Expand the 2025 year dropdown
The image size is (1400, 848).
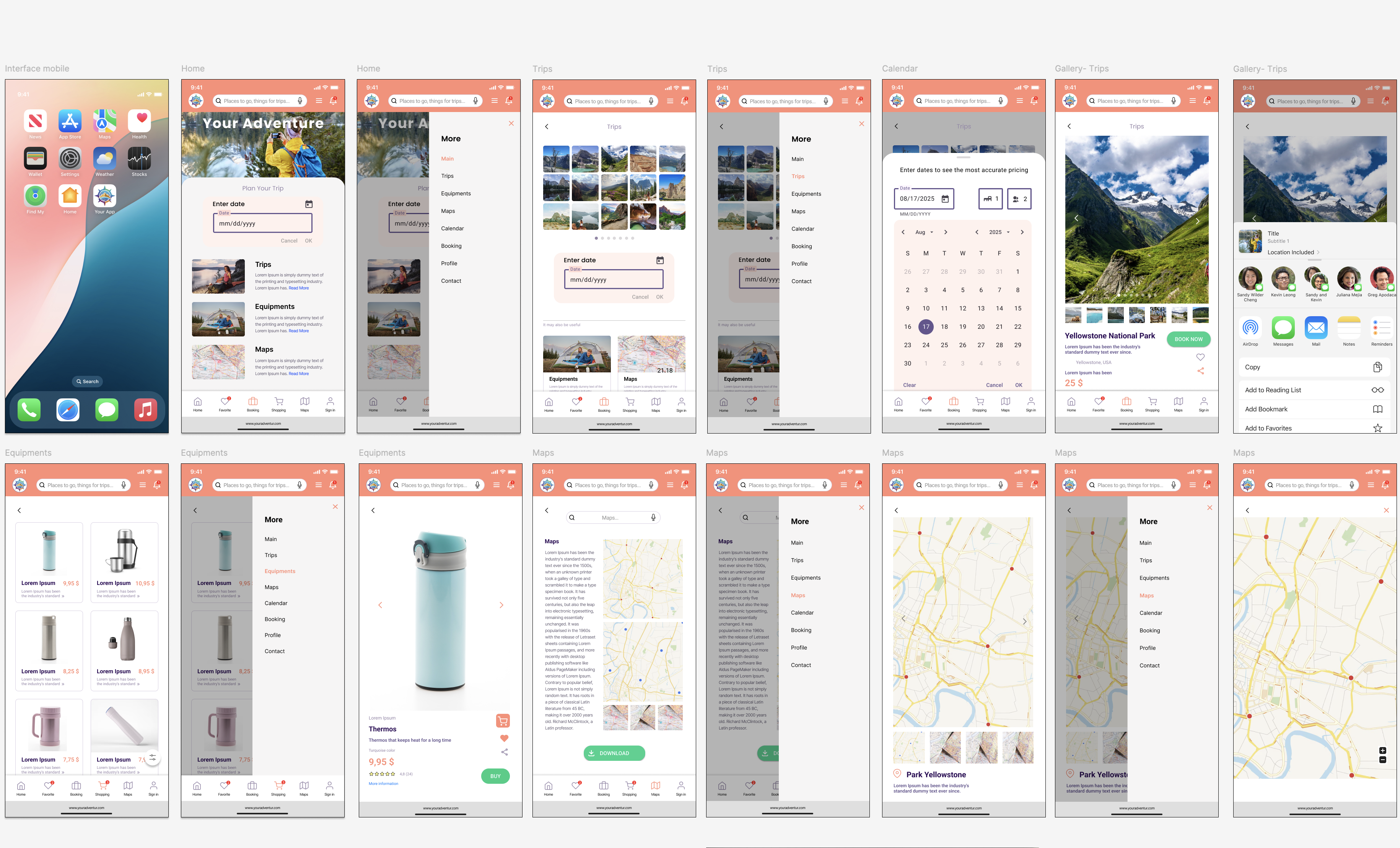(999, 232)
